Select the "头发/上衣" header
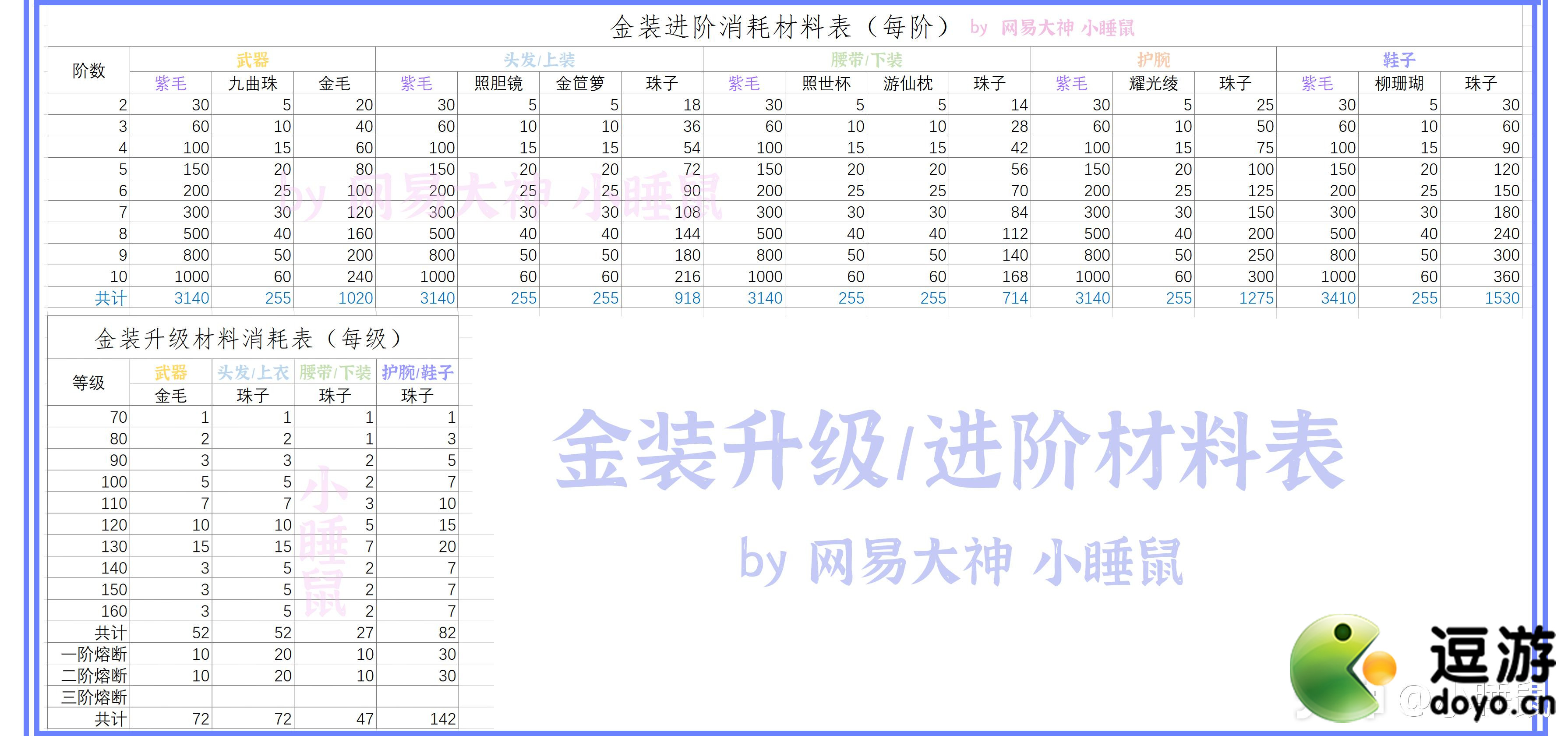This screenshot has width=1568, height=736. point(253,372)
